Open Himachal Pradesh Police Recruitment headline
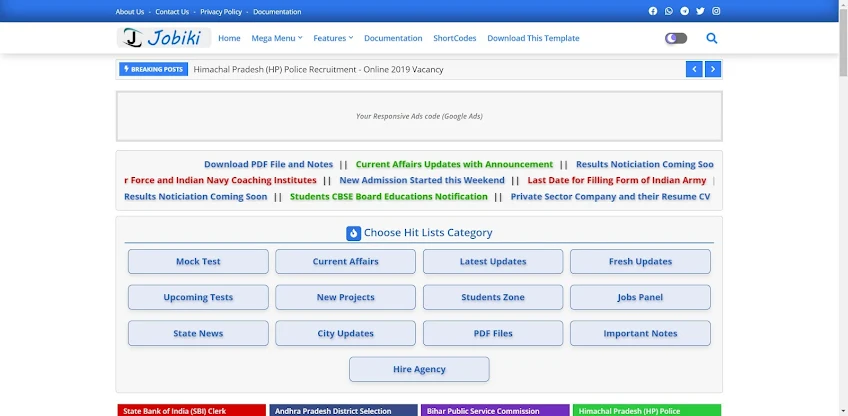 319,69
